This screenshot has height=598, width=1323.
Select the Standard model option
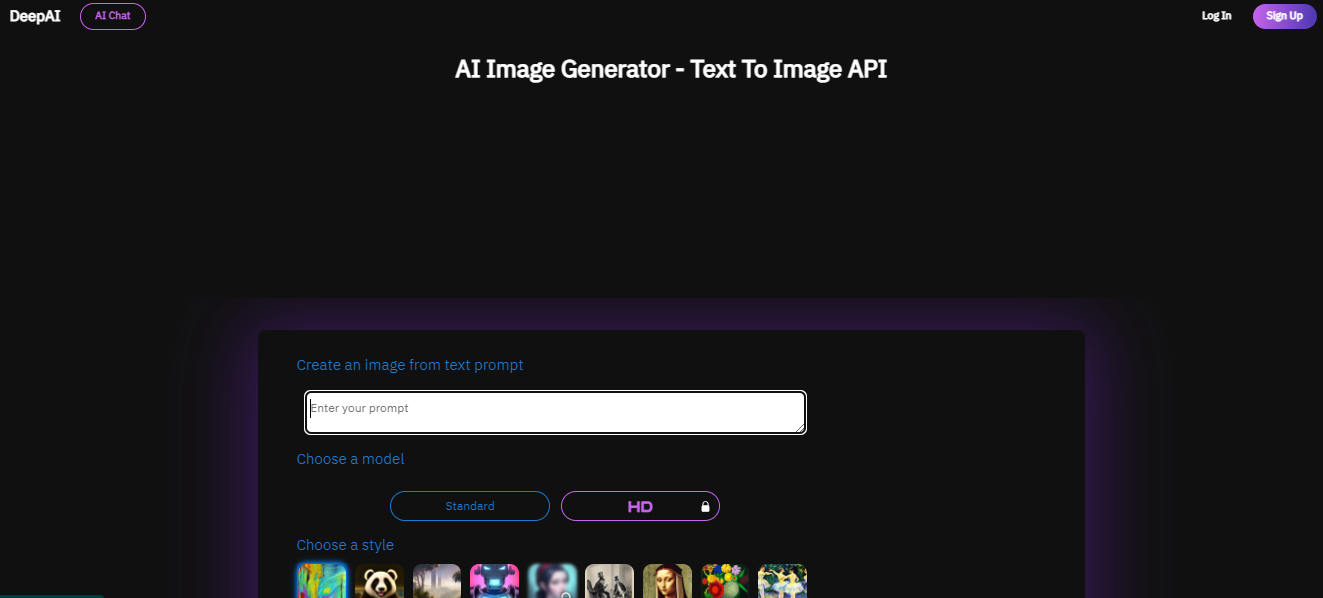click(x=470, y=506)
